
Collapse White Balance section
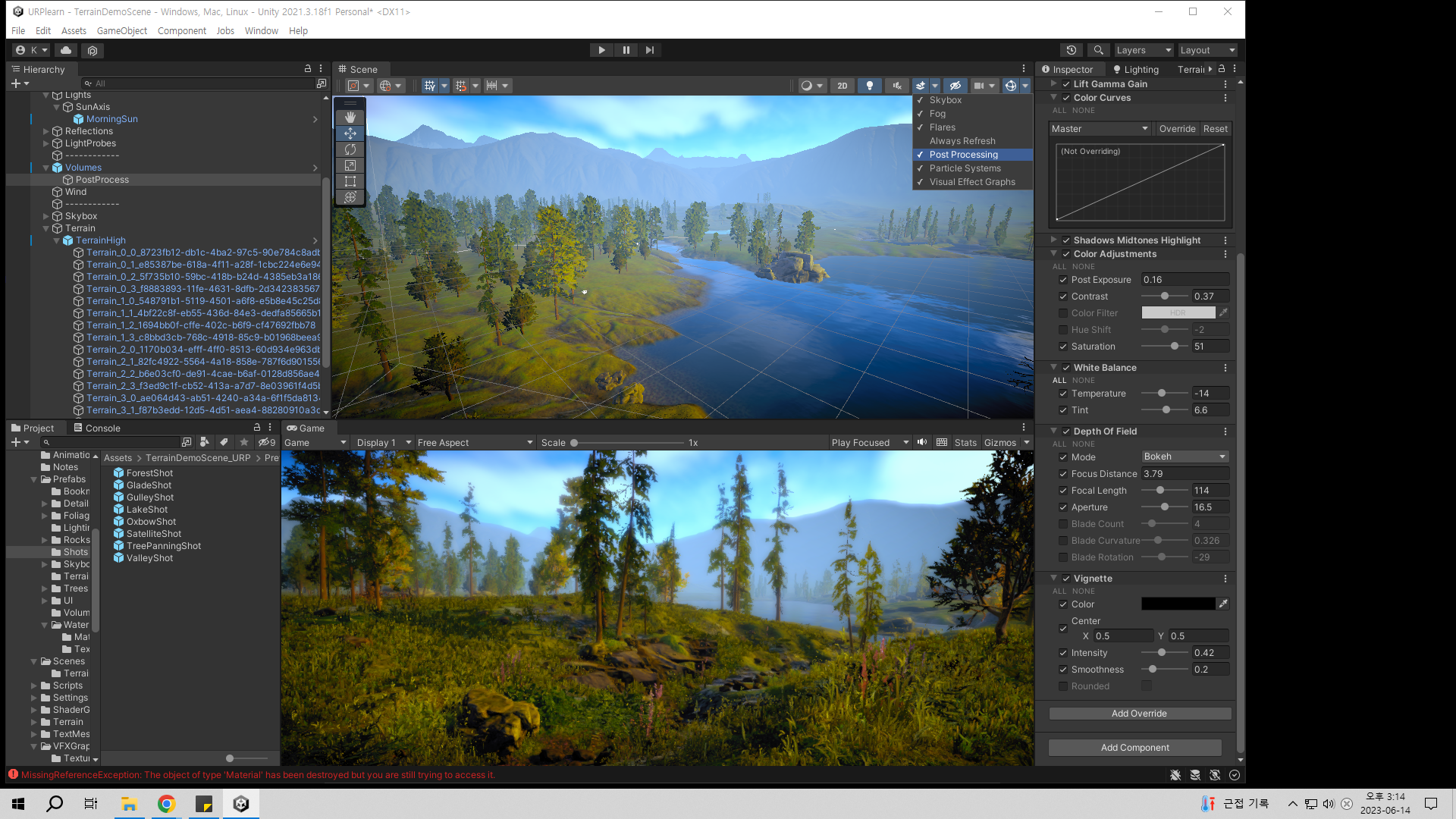tap(1054, 367)
